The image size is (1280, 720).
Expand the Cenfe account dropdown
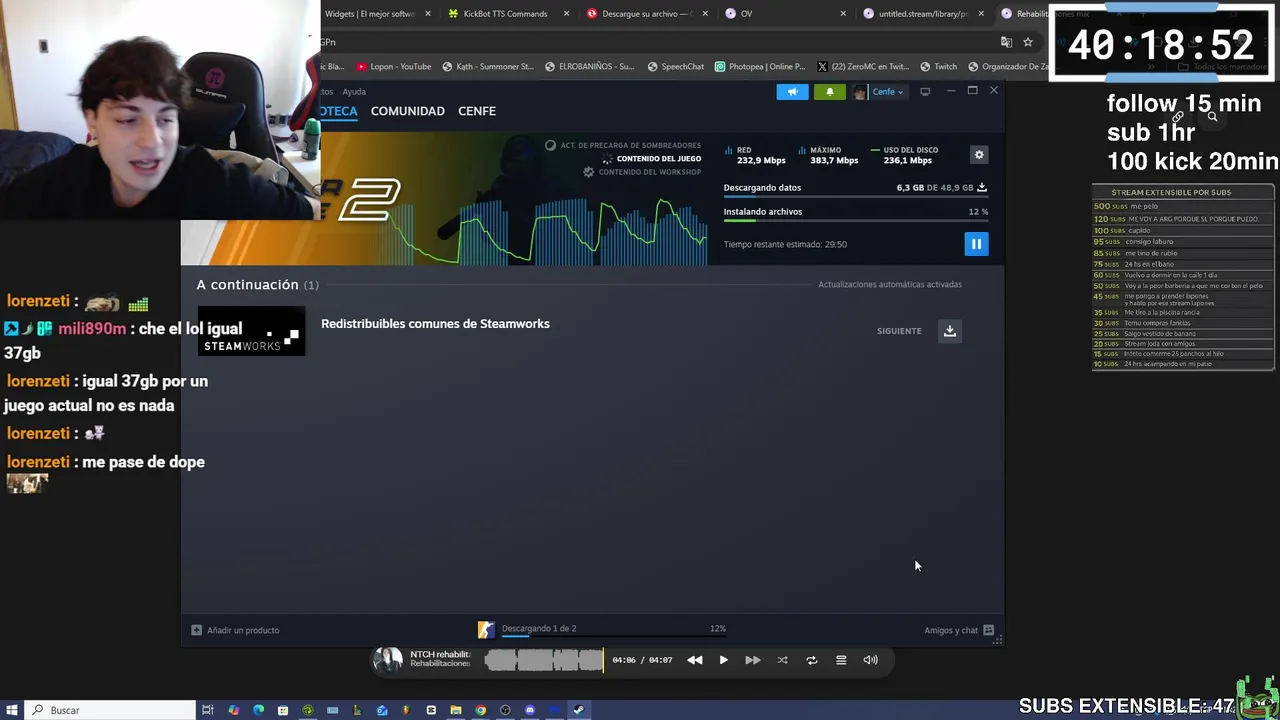[887, 92]
